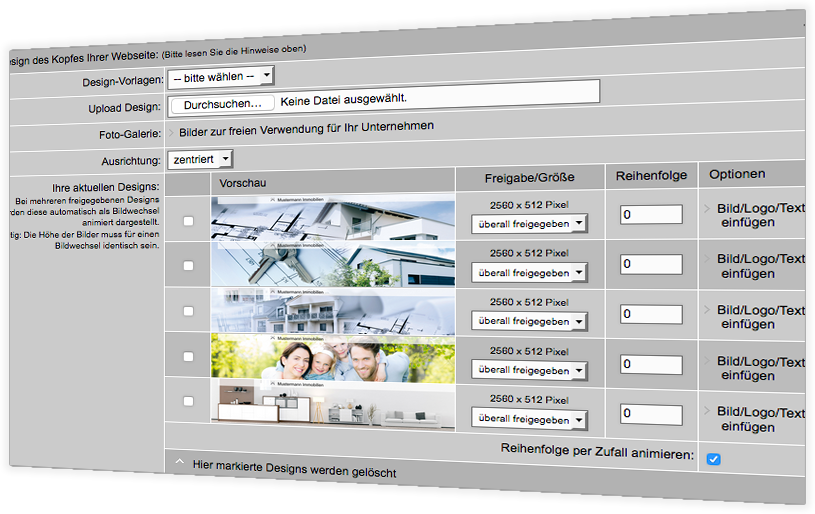Click Bild/Logo/Text einfügen for living room design
Screen dimensions: 815x514
point(760,419)
